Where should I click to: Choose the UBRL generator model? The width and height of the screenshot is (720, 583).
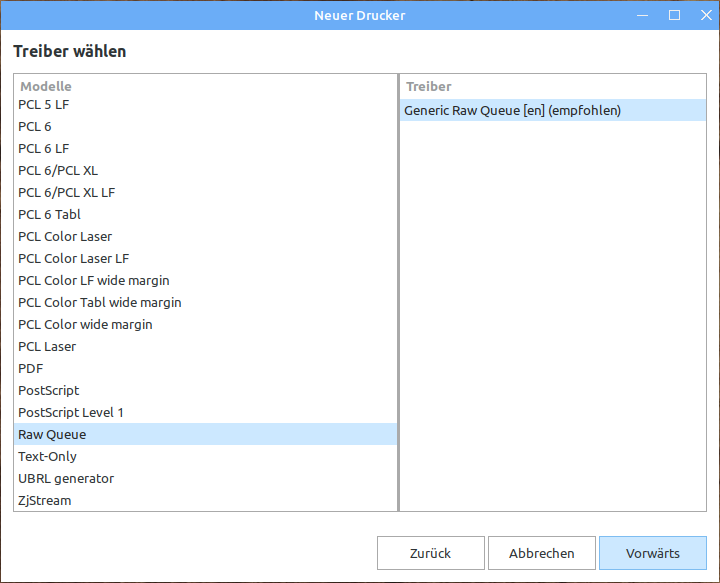click(x=66, y=478)
